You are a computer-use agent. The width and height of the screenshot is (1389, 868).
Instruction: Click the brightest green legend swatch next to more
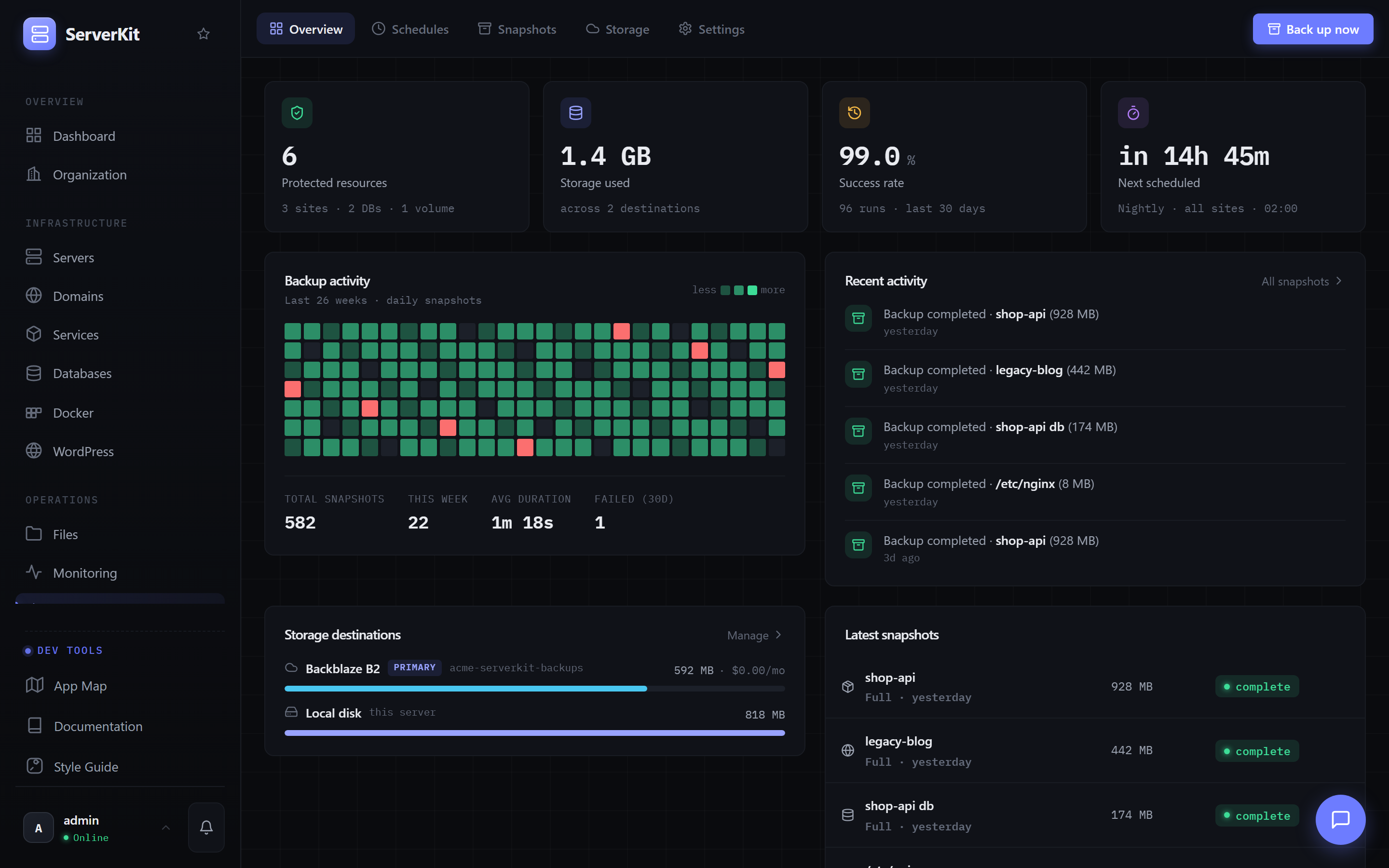752,290
